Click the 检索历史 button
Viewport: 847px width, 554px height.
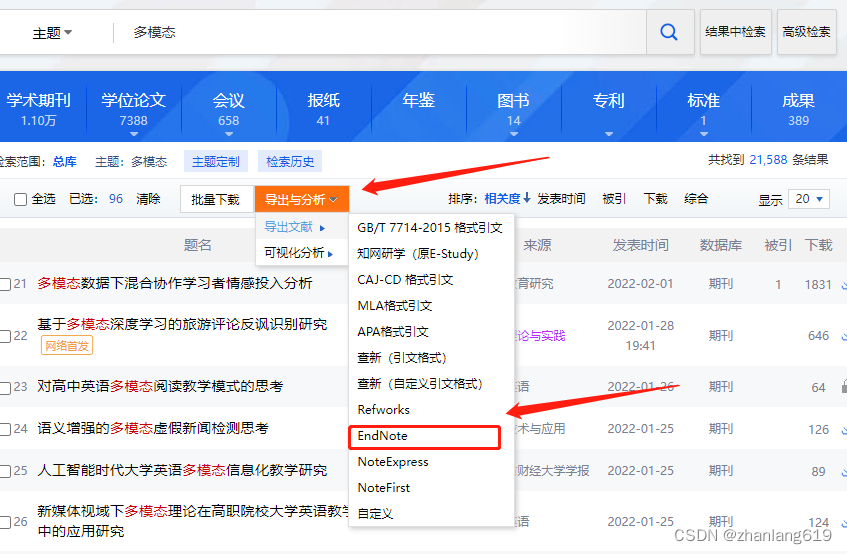click(x=290, y=161)
